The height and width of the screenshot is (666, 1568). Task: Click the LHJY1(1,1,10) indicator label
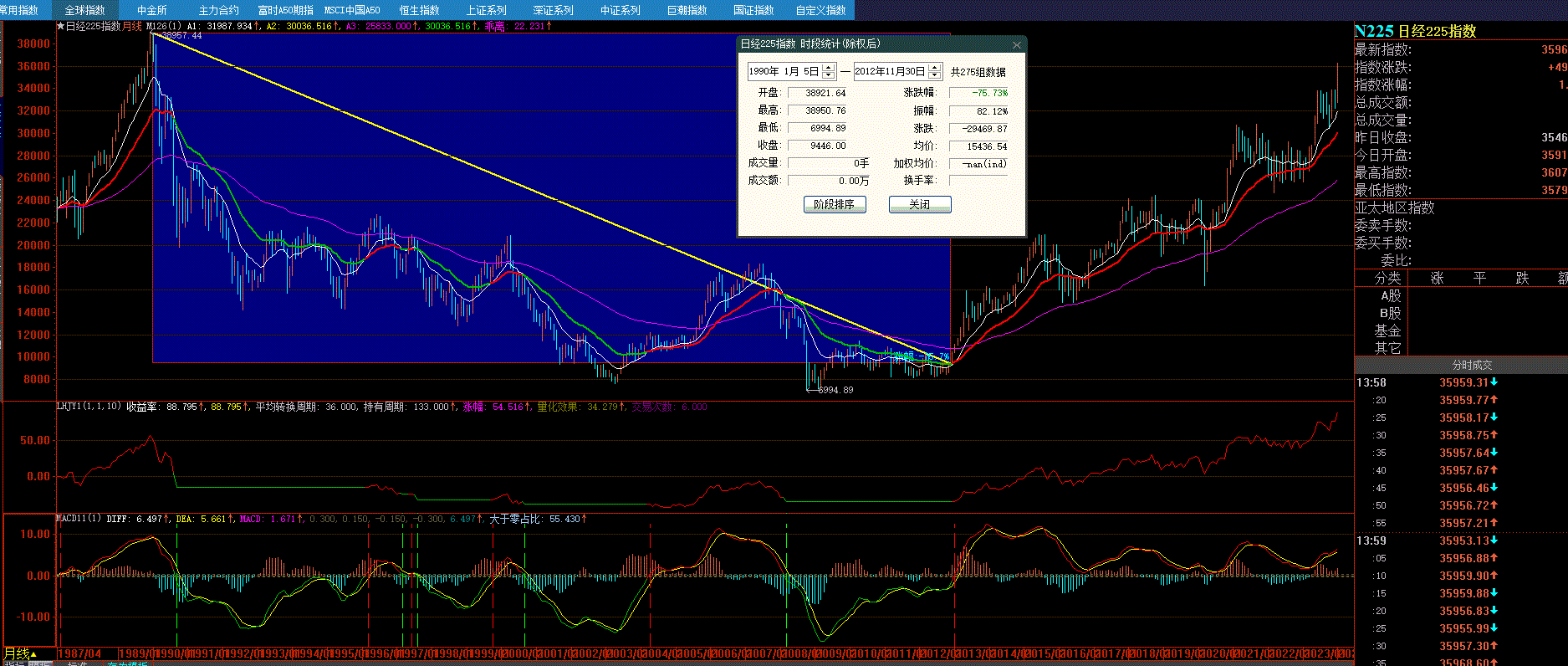coord(89,407)
